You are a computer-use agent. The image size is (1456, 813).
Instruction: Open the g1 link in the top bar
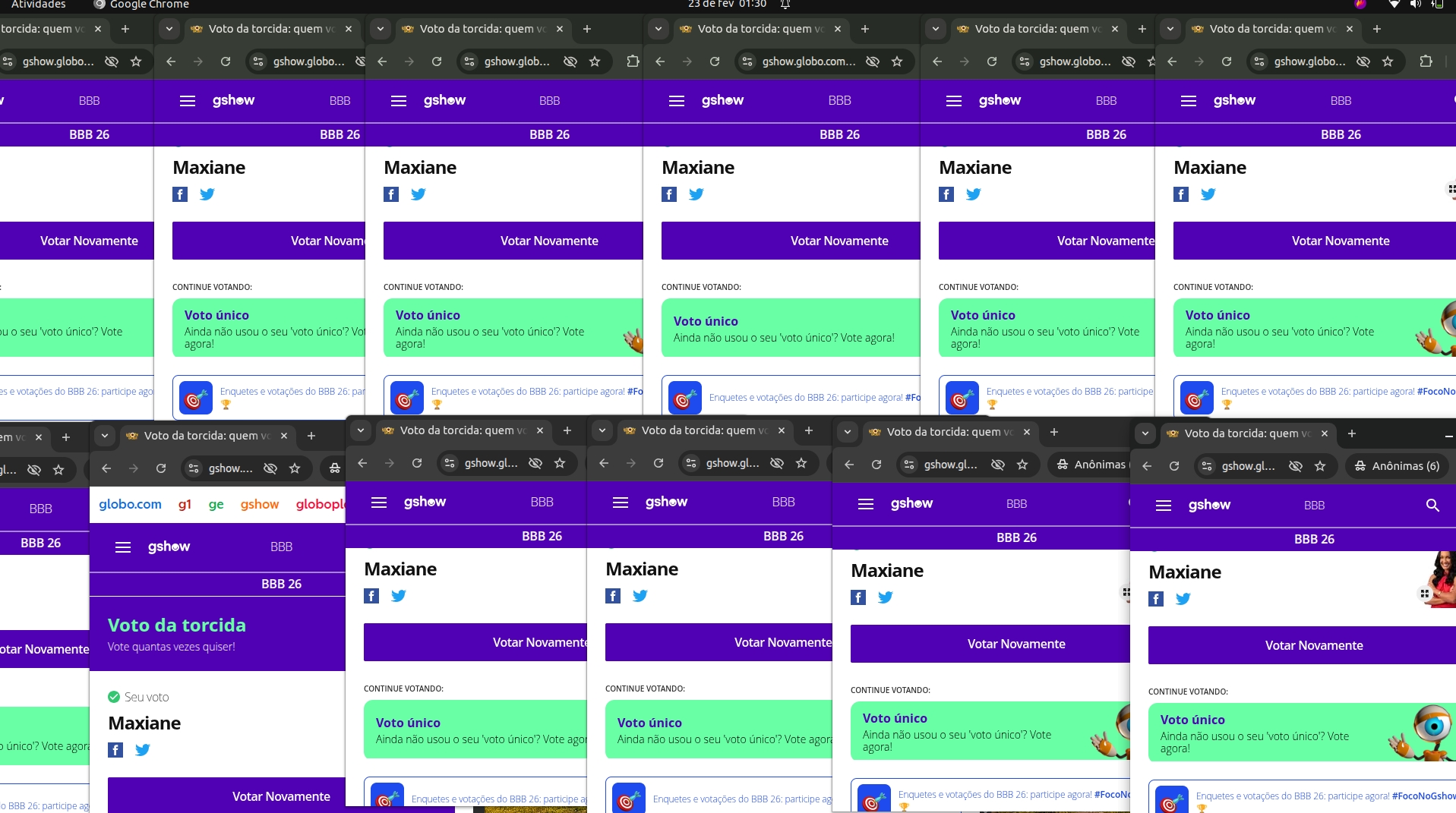tap(185, 504)
